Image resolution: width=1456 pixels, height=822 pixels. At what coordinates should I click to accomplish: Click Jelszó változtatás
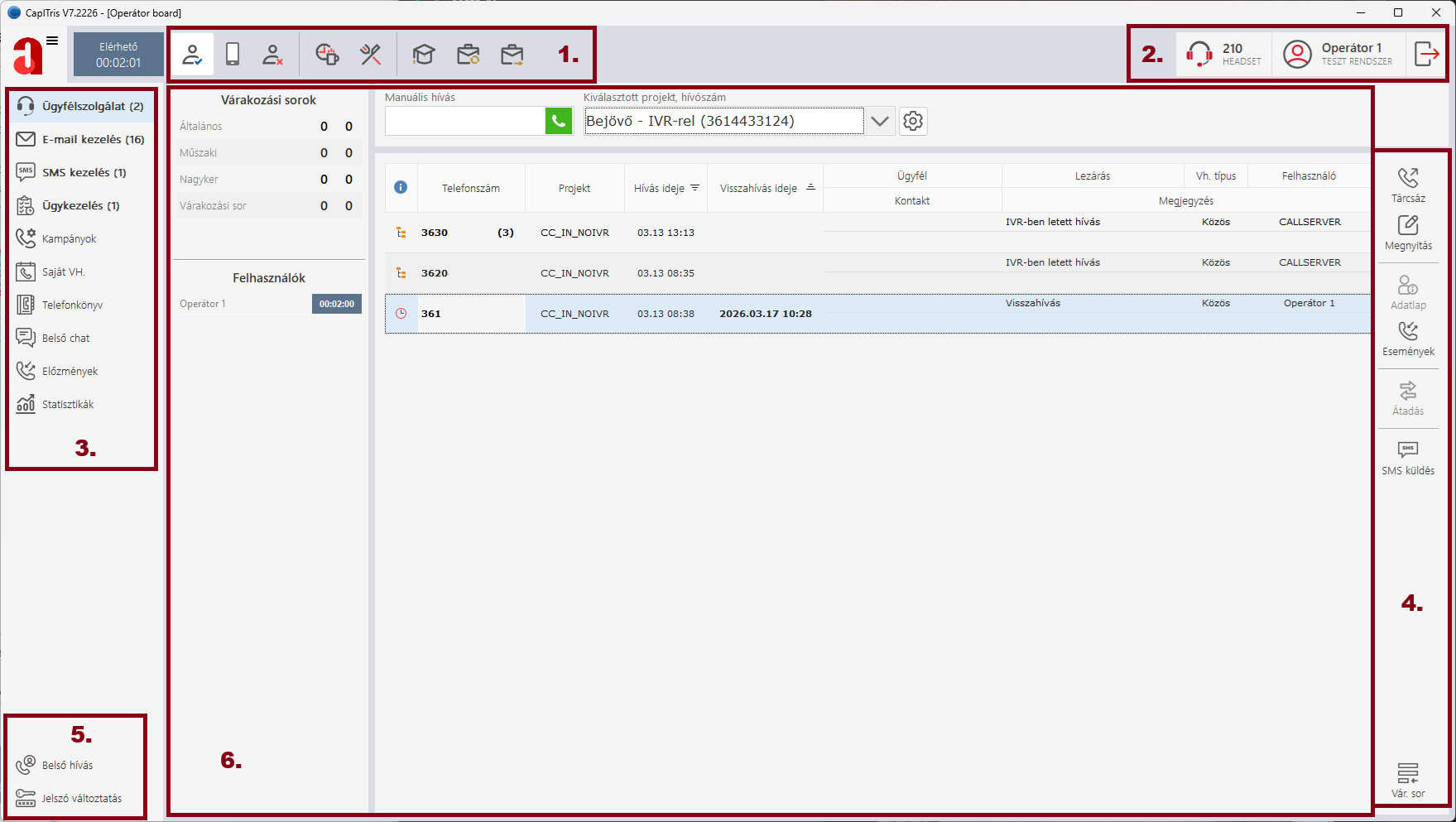(81, 798)
